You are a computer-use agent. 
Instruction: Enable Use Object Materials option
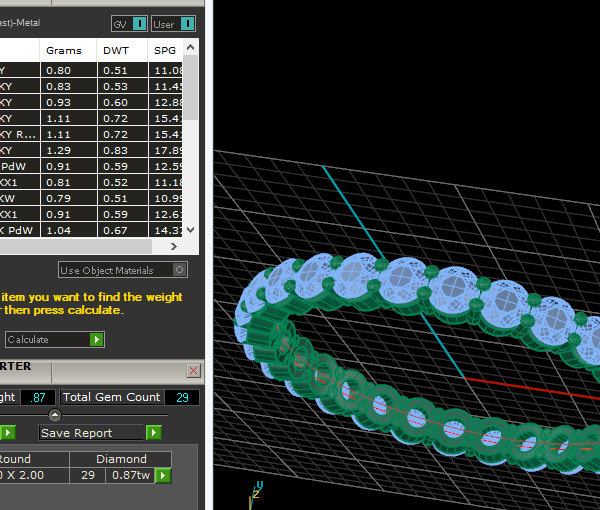coord(180,270)
